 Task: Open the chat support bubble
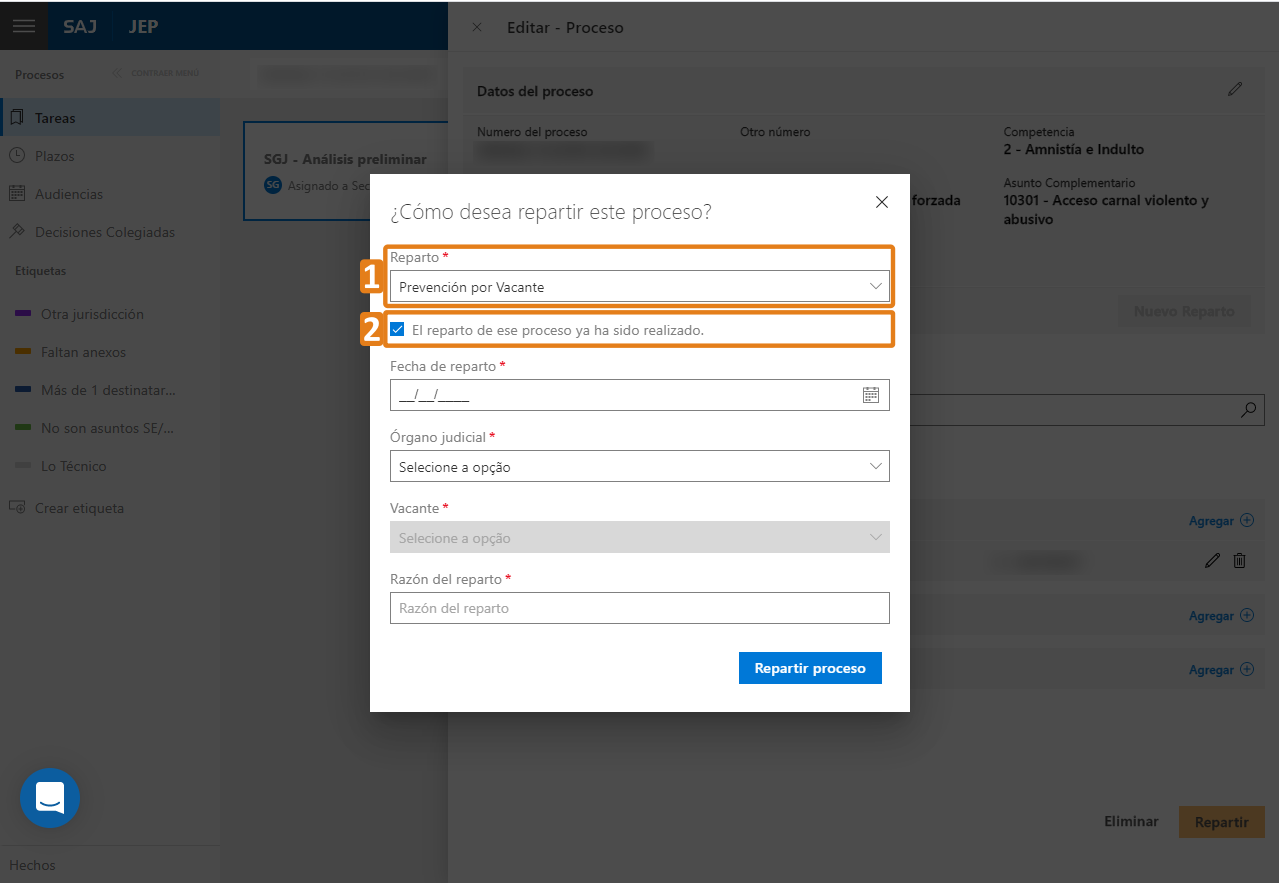point(50,798)
